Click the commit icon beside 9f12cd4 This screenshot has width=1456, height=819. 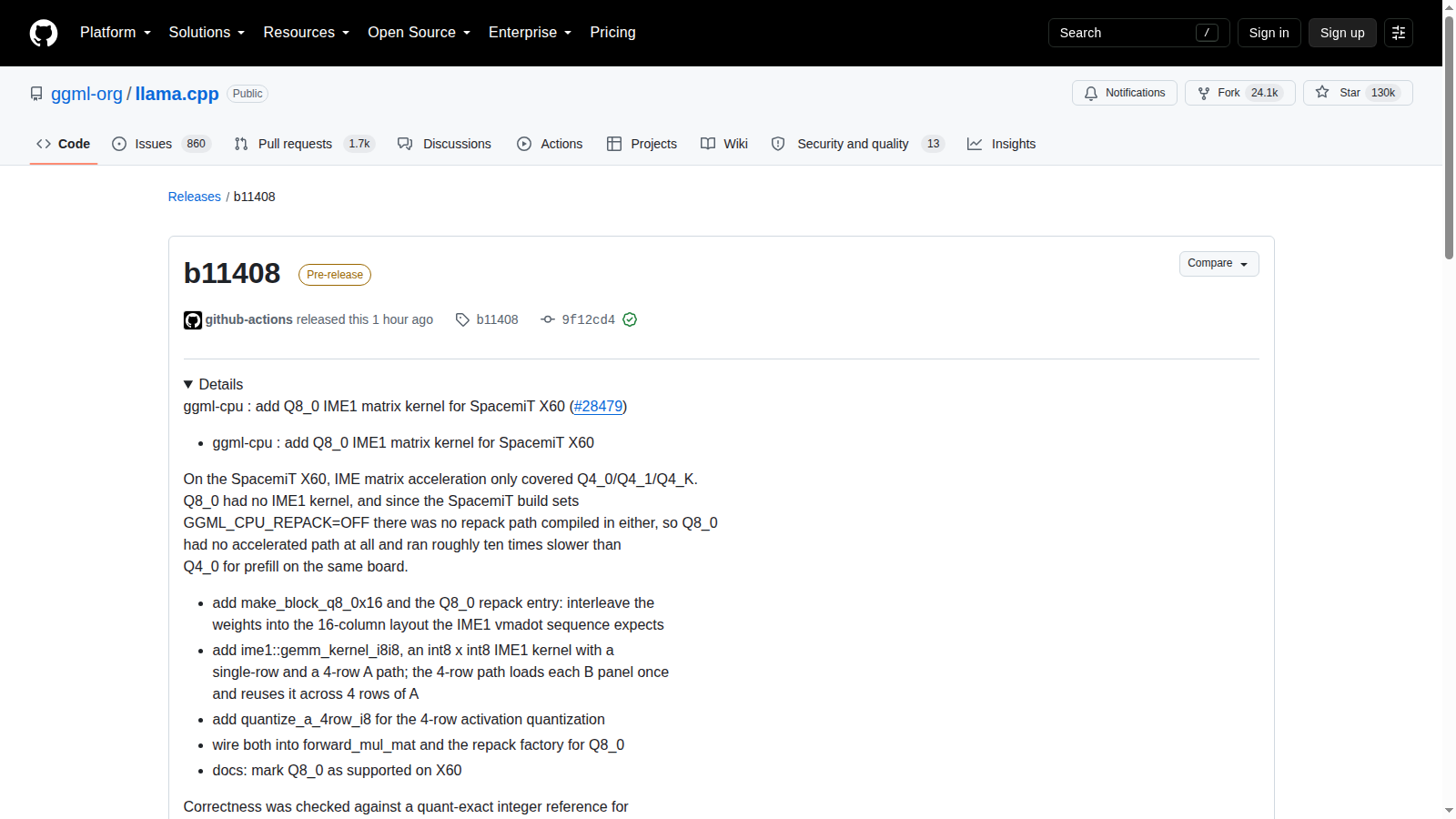point(548,319)
